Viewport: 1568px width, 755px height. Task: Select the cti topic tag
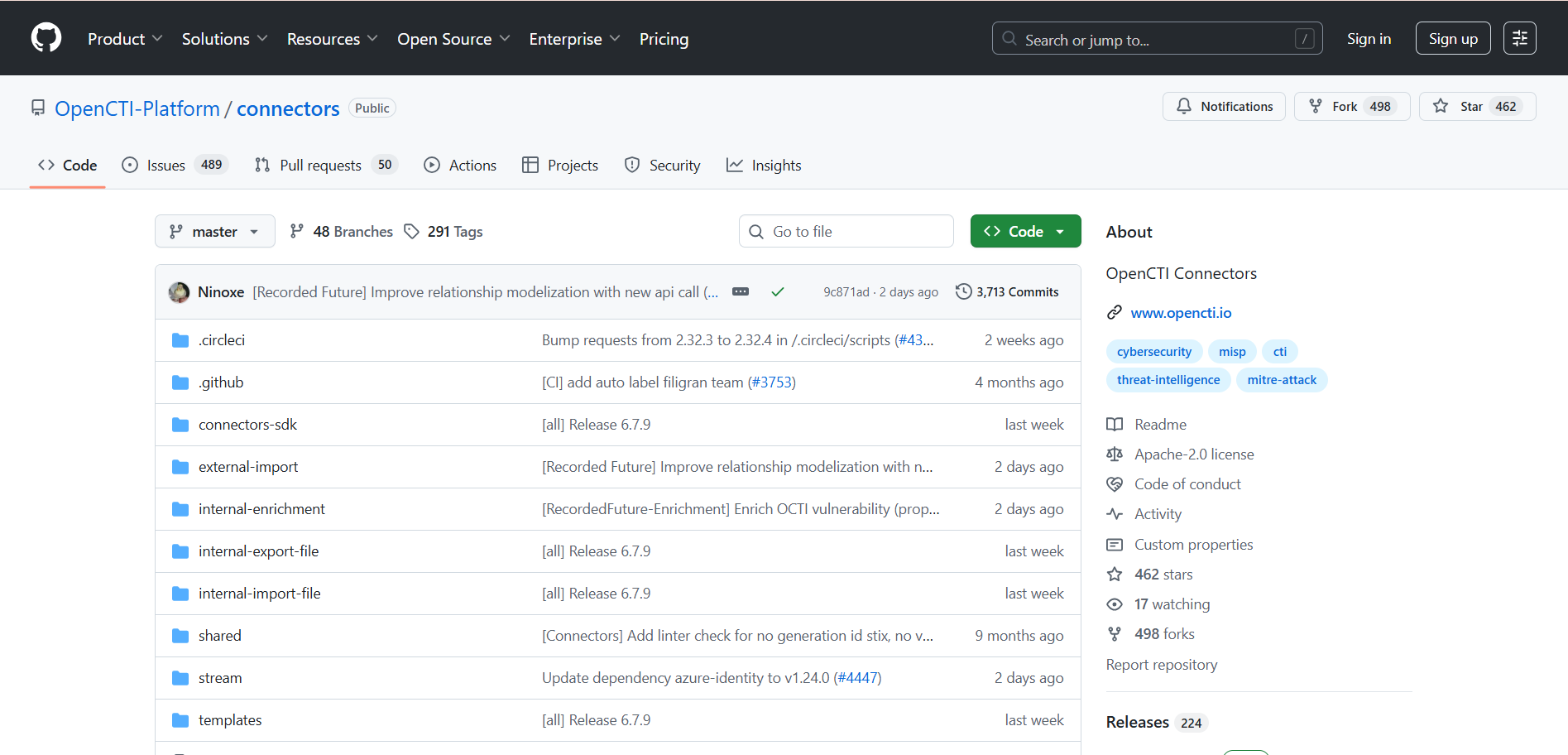click(x=1280, y=352)
